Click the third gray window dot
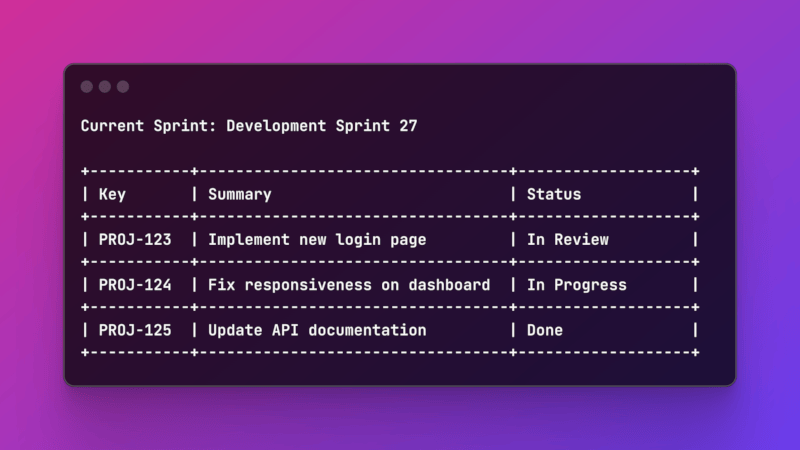 (123, 87)
